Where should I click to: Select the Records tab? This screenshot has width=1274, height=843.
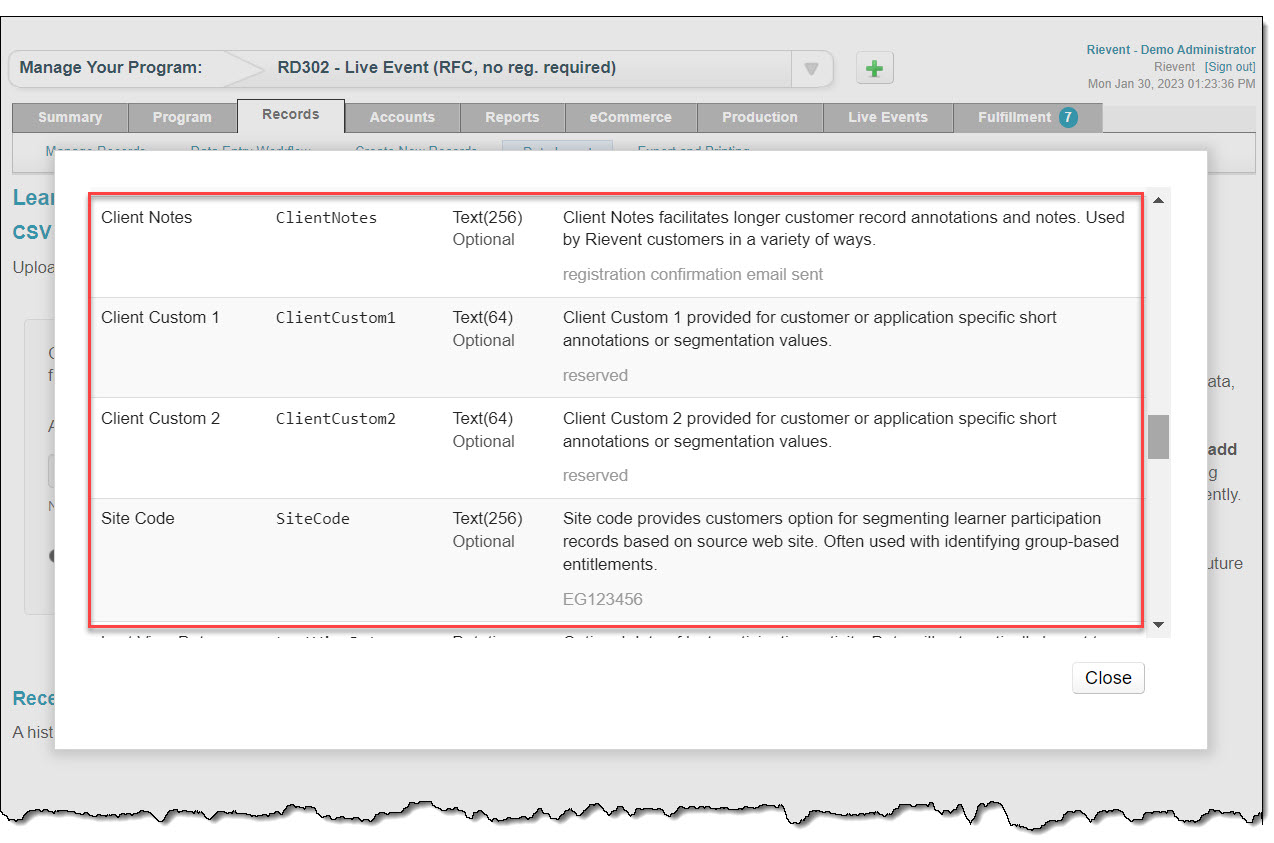point(291,115)
